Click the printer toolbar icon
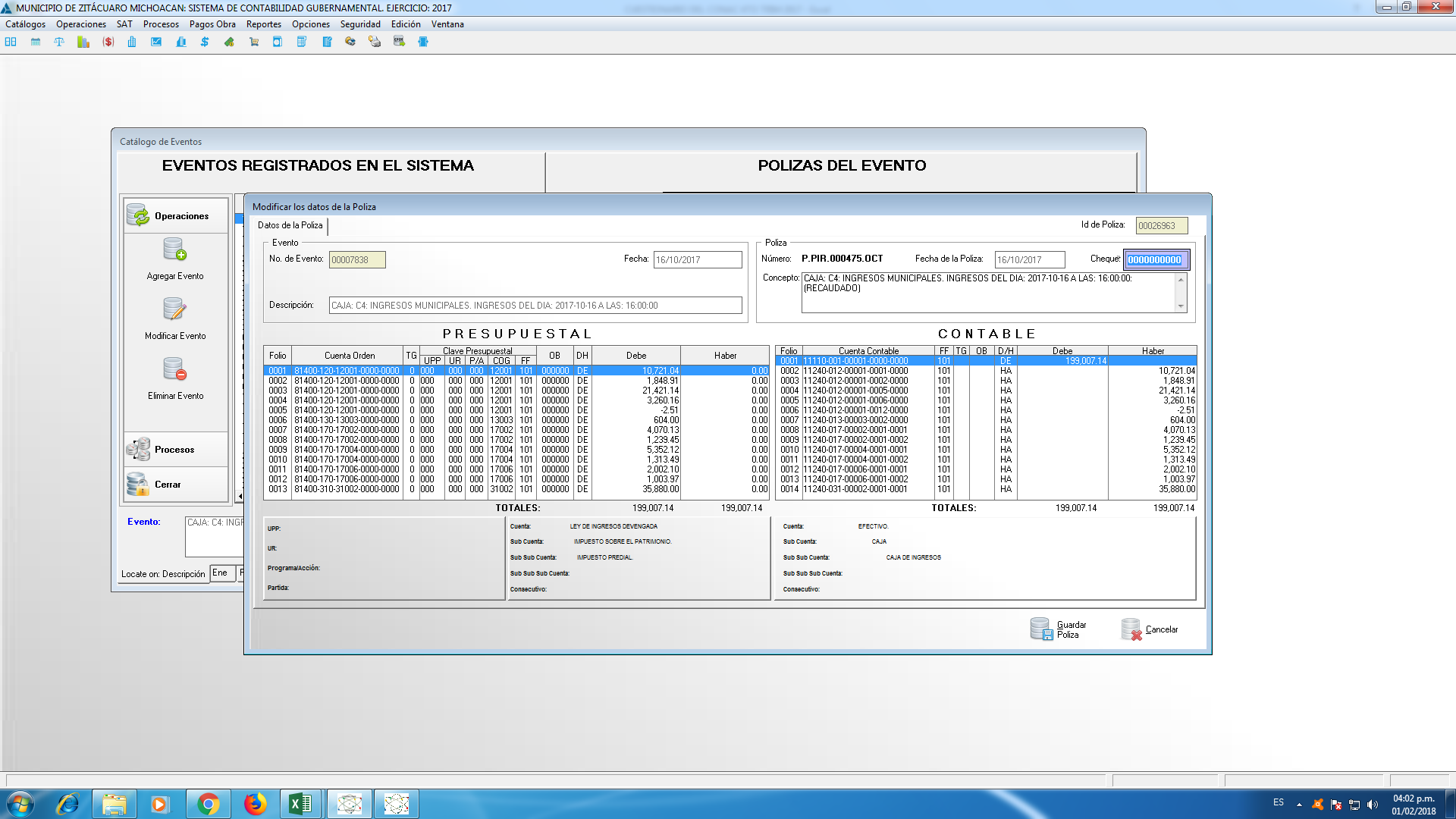Viewport: 1456px width, 819px height. tap(375, 42)
